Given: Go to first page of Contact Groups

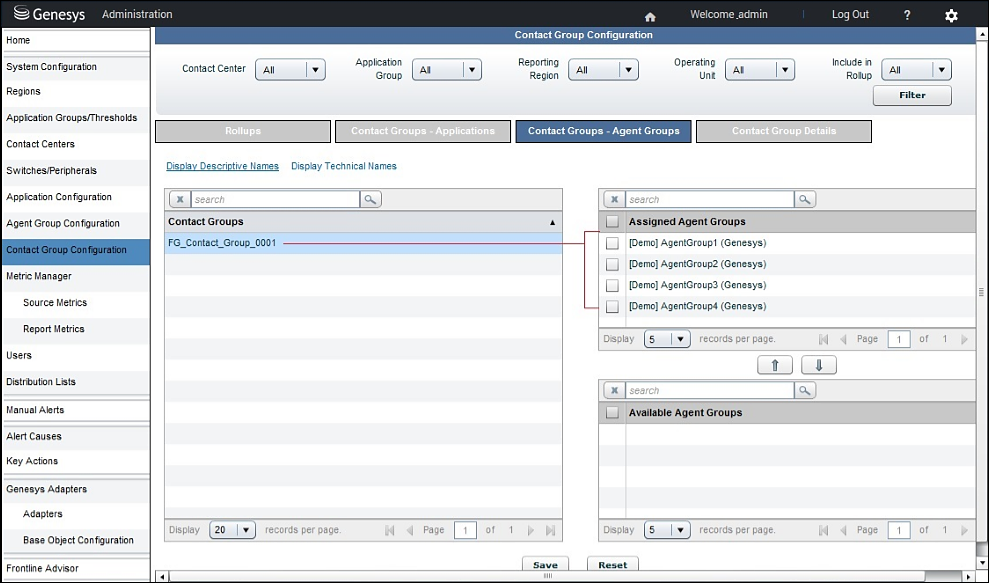Looking at the screenshot, I should (x=390, y=531).
